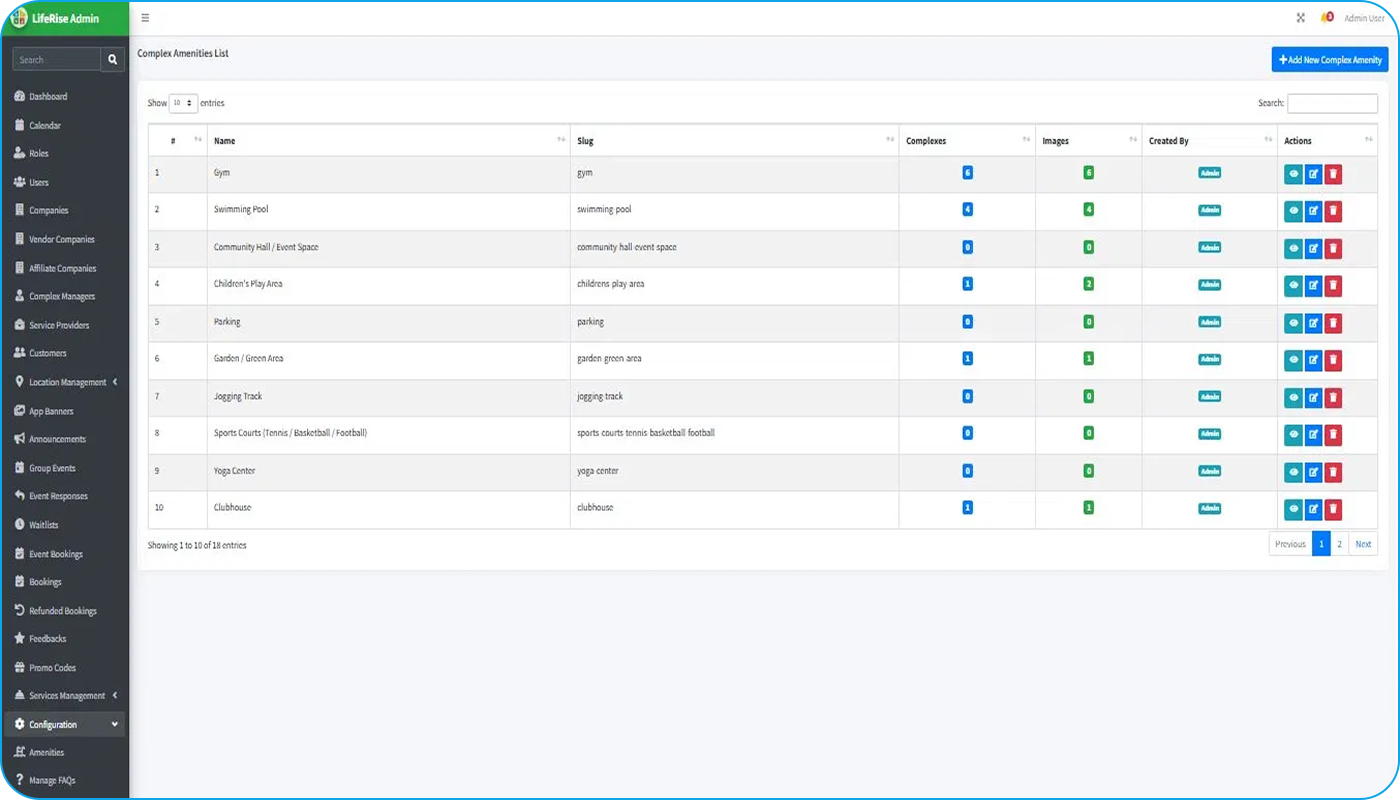
Task: Focus the sidebar Search field
Action: 57,60
